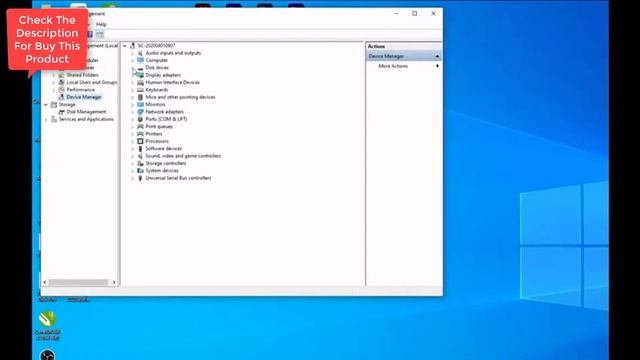Select the Monitors label
This screenshot has width=640, height=360.
(156, 104)
